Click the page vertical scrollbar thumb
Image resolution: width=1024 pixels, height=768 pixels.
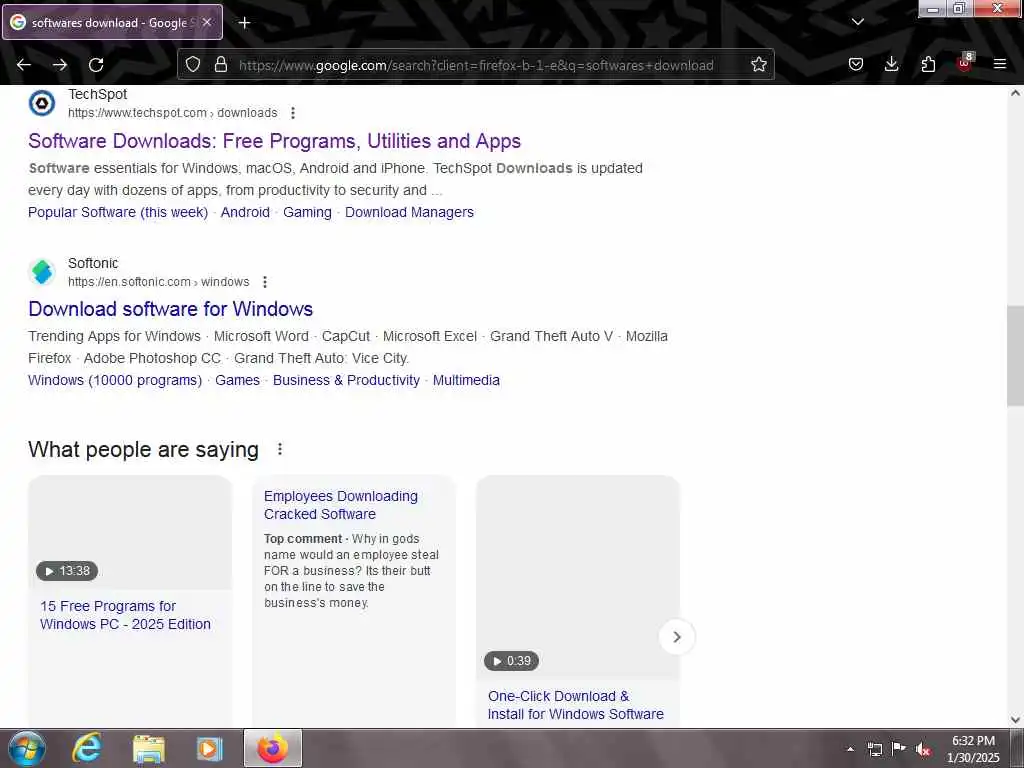[x=1015, y=356]
